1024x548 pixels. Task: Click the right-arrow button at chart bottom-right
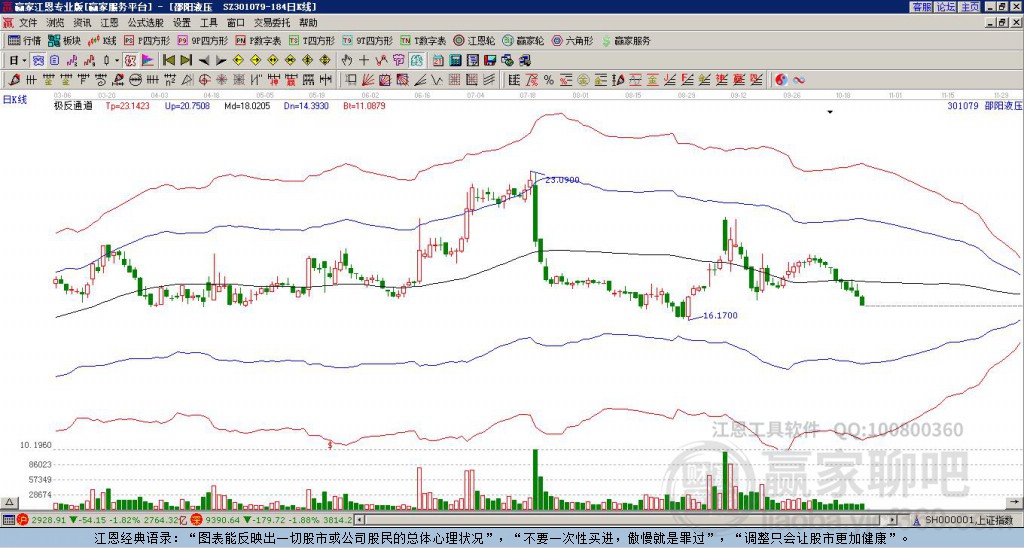[1015, 502]
